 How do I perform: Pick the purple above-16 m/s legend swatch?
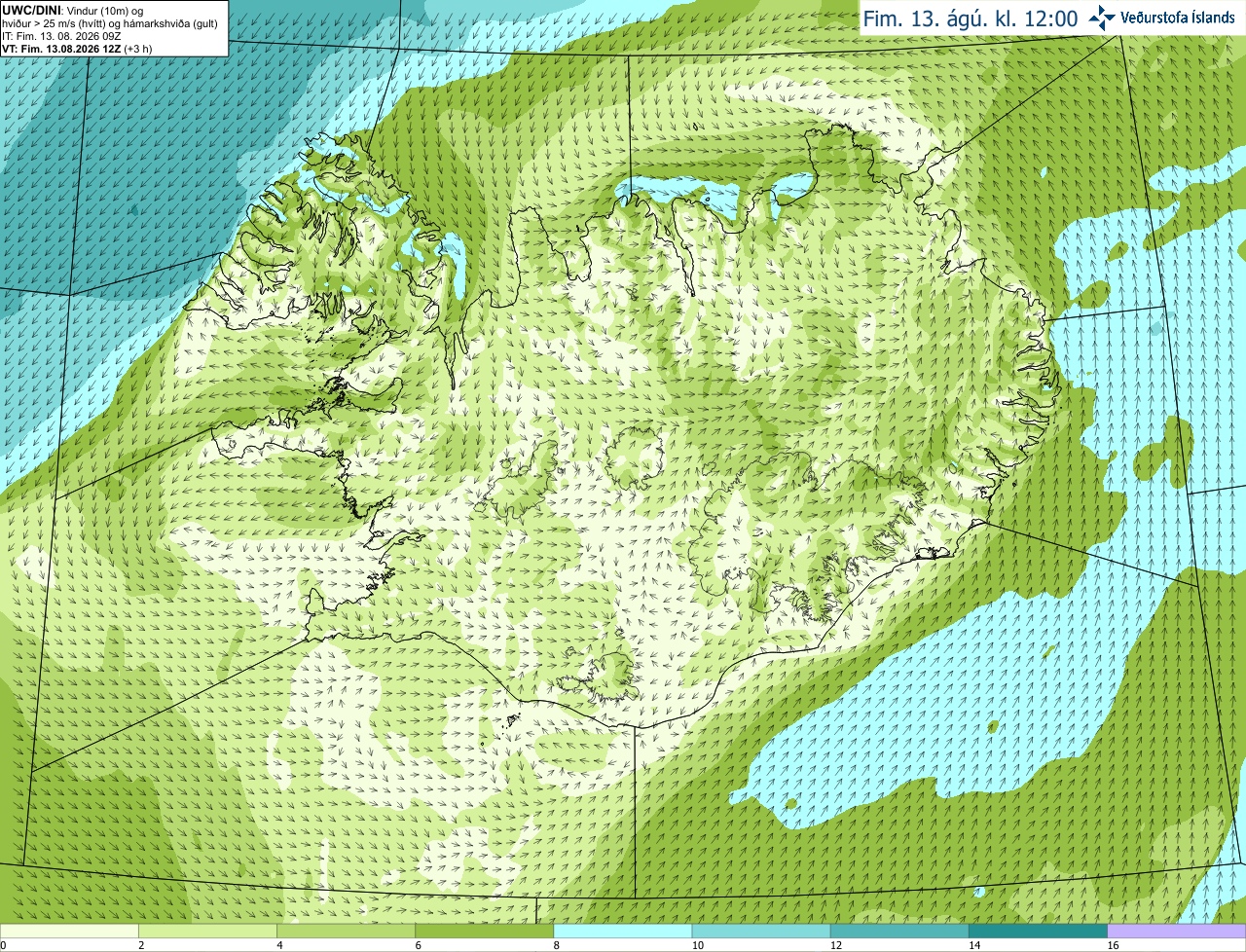1177,931
